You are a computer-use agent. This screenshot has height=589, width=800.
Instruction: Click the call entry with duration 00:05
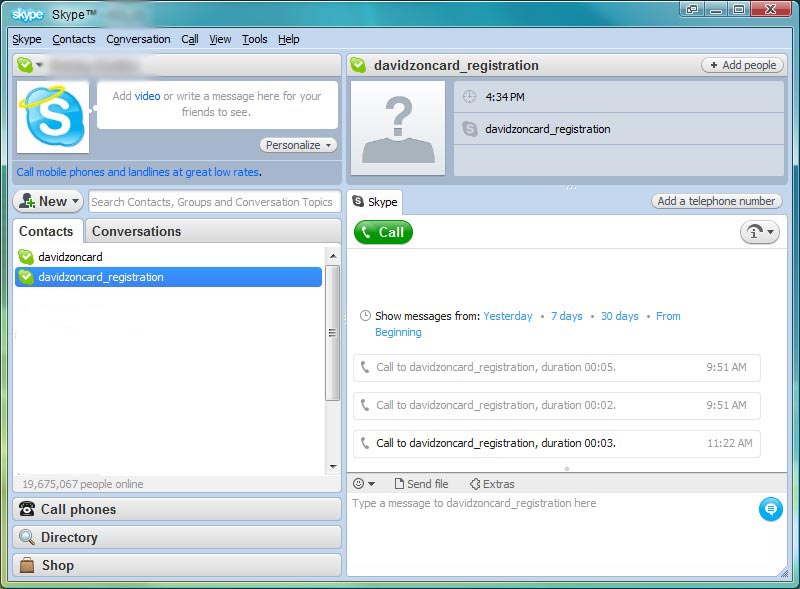[557, 367]
